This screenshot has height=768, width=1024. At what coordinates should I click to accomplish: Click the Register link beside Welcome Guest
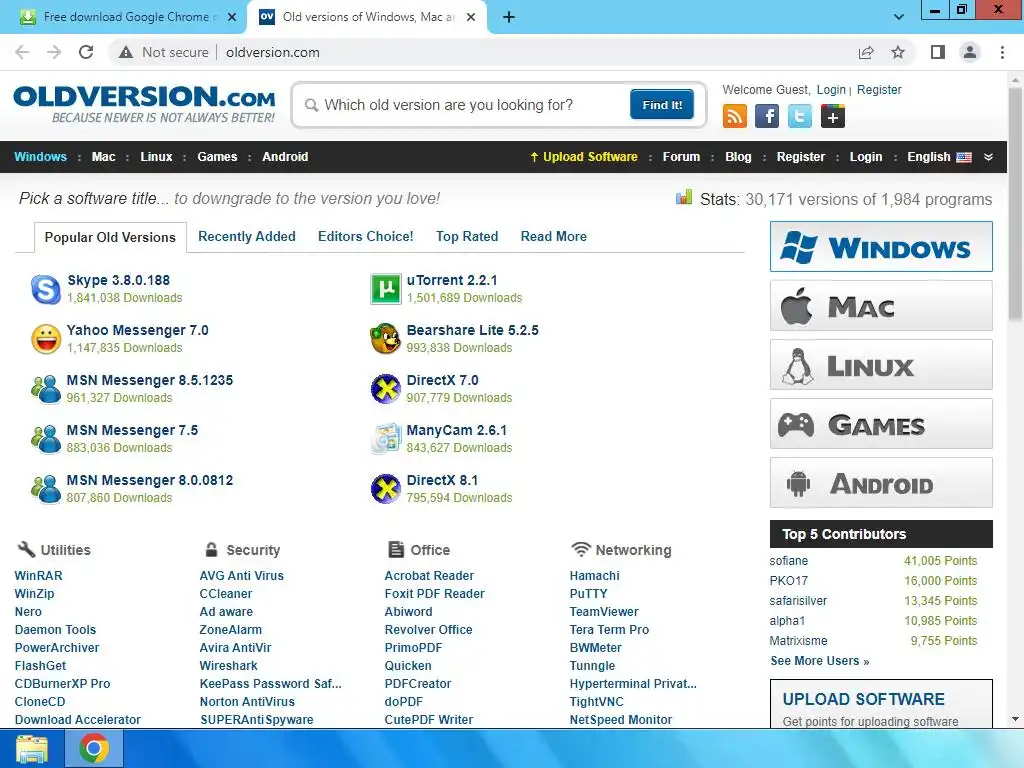click(879, 89)
